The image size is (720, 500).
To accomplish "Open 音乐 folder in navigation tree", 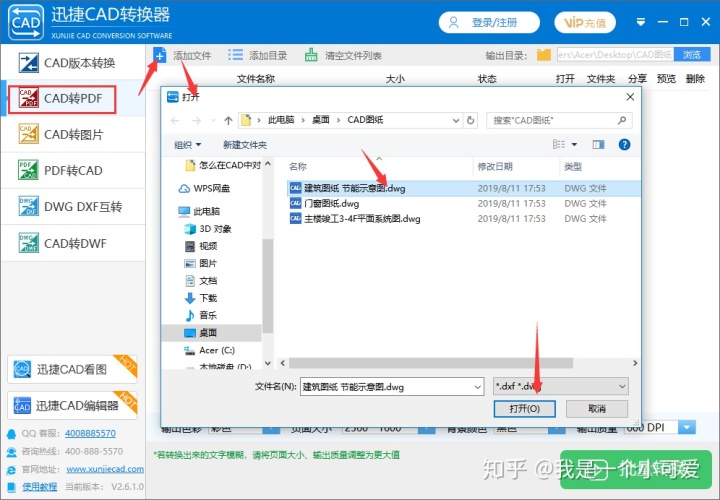I will 201,315.
